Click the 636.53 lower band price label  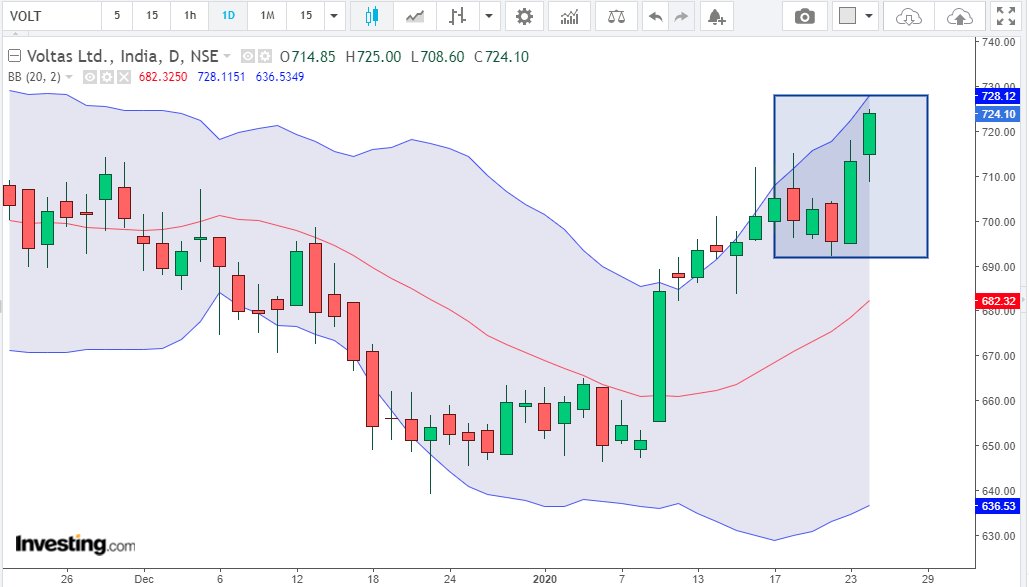(x=998, y=506)
